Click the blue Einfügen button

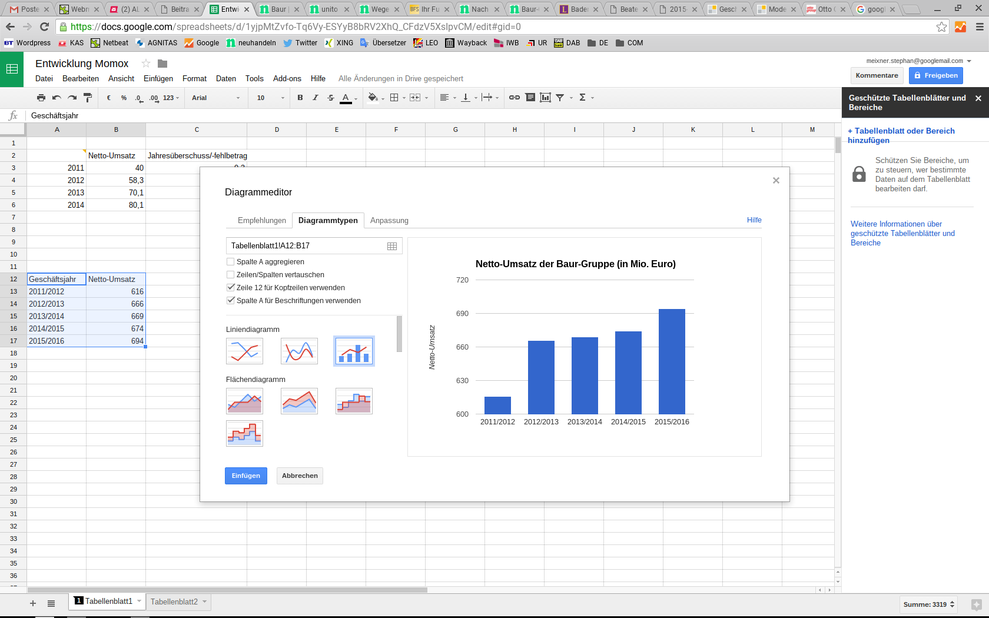click(x=246, y=475)
